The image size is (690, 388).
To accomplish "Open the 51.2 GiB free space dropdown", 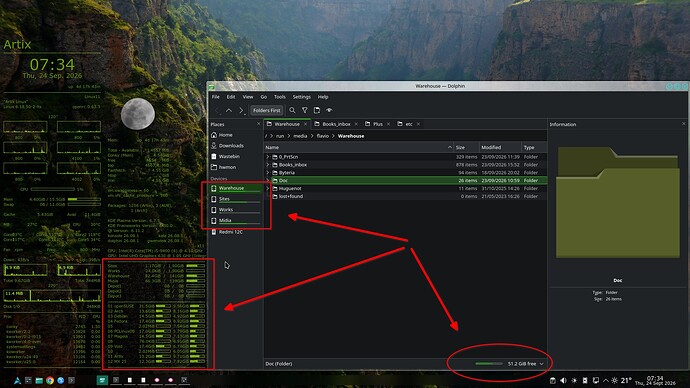I will coord(526,364).
